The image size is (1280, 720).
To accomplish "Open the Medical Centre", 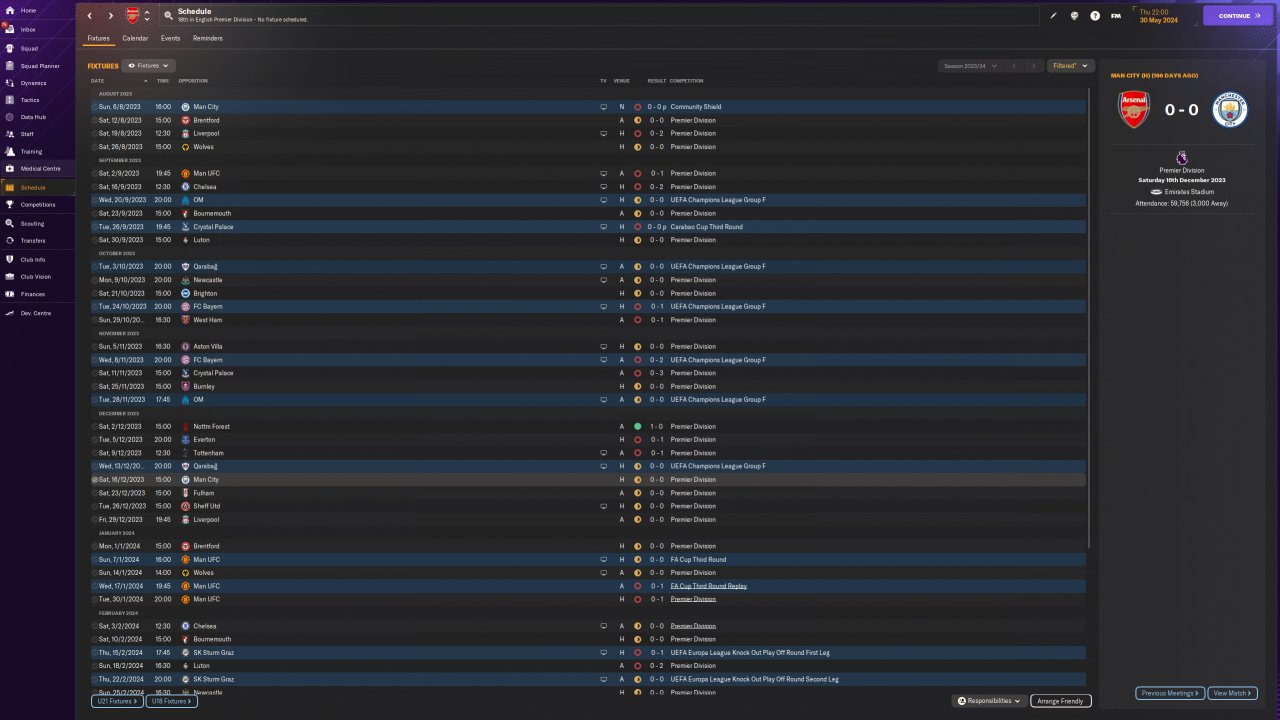I will coord(40,168).
